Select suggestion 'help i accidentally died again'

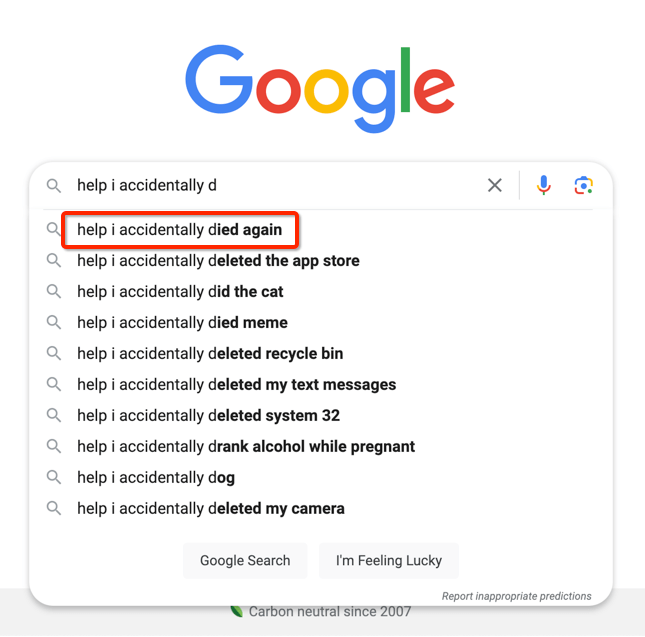pyautogui.click(x=180, y=229)
